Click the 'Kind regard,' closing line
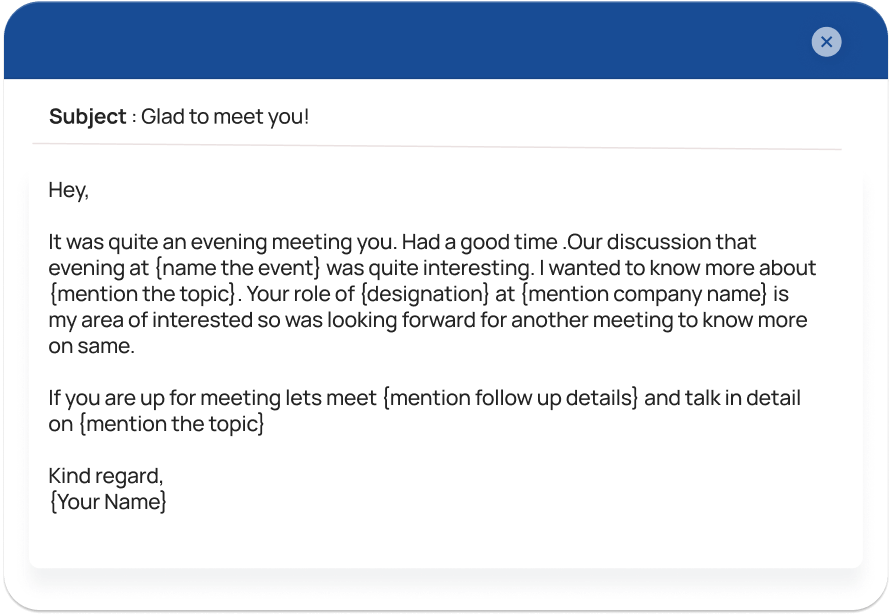 tap(106, 476)
